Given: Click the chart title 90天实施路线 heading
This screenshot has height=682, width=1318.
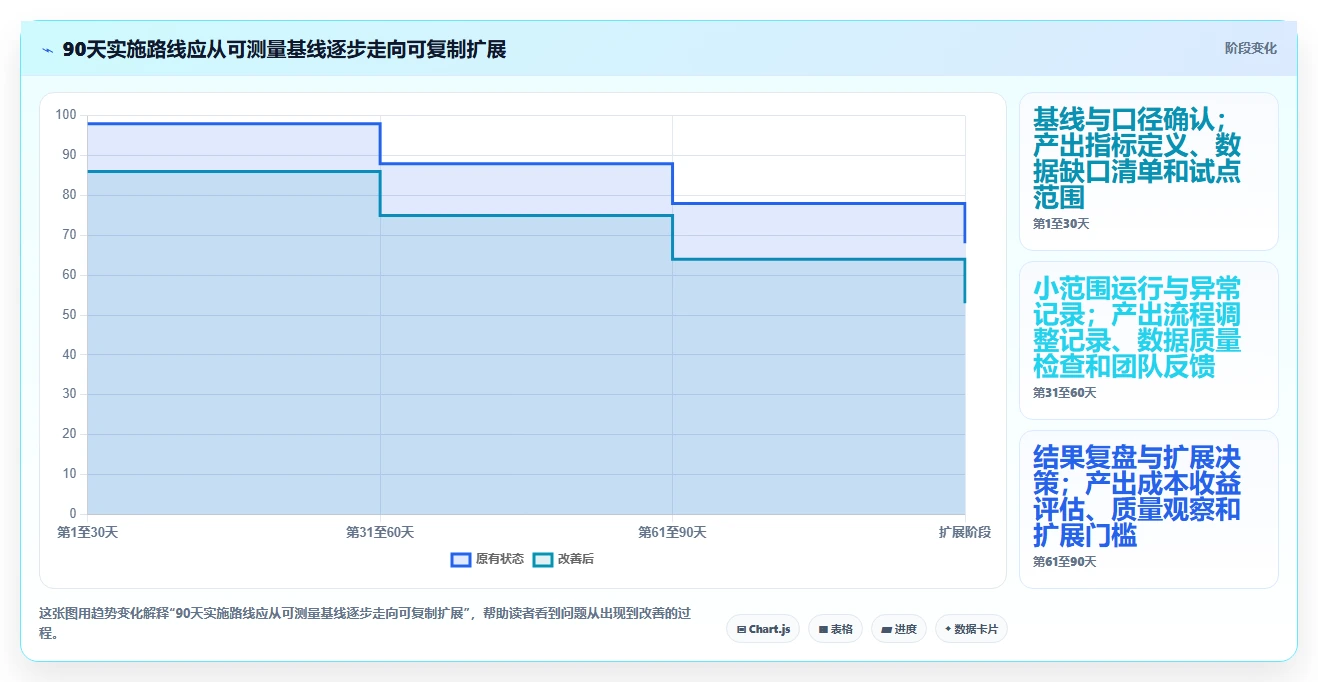Looking at the screenshot, I should 284,50.
